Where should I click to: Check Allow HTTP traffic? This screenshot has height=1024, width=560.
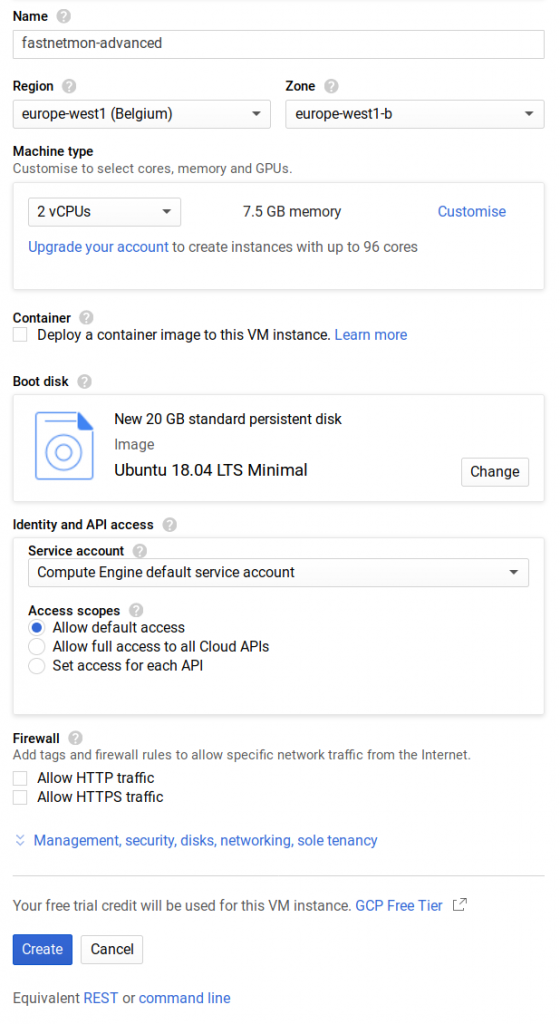pyautogui.click(x=20, y=778)
